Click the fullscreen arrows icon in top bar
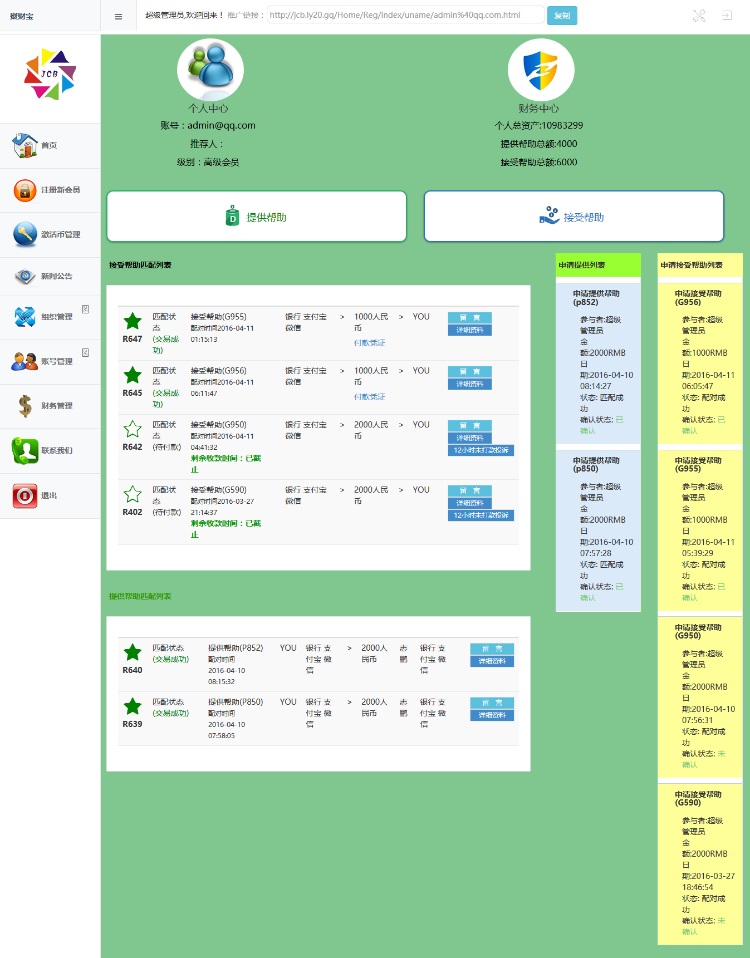The height and width of the screenshot is (958, 750). coord(699,16)
